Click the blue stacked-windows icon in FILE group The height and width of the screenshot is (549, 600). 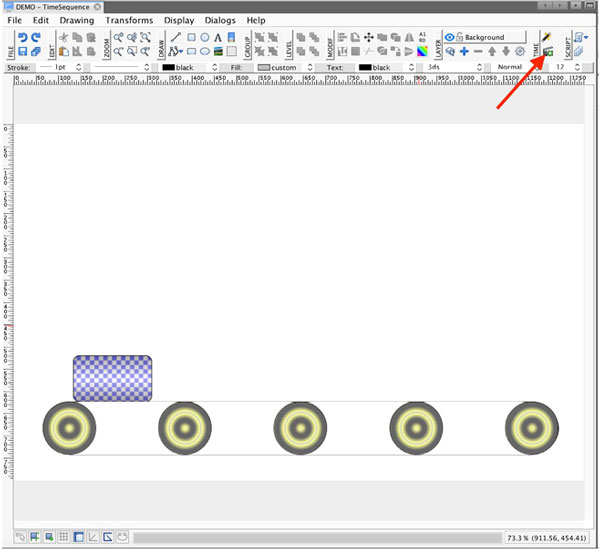click(x=36, y=51)
